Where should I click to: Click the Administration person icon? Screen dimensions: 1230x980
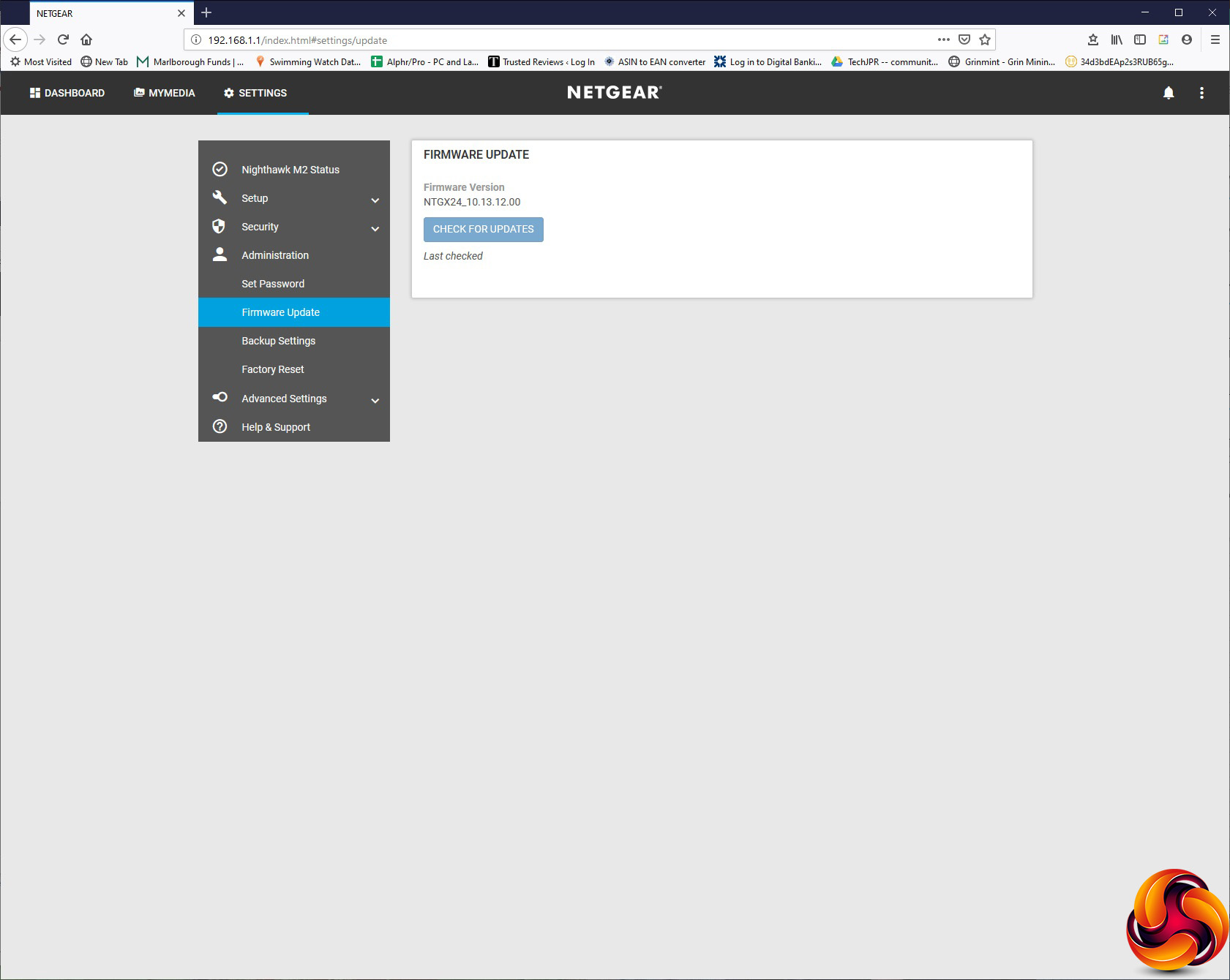click(x=220, y=255)
